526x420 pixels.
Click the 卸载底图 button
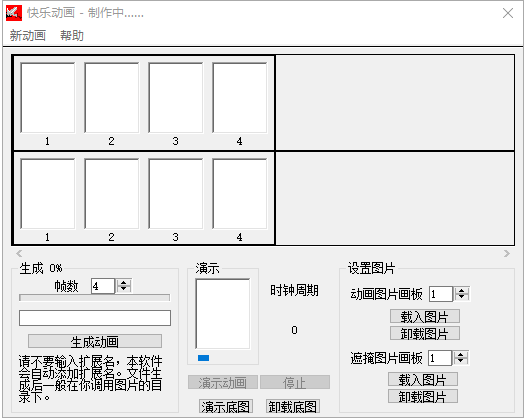(x=293, y=407)
